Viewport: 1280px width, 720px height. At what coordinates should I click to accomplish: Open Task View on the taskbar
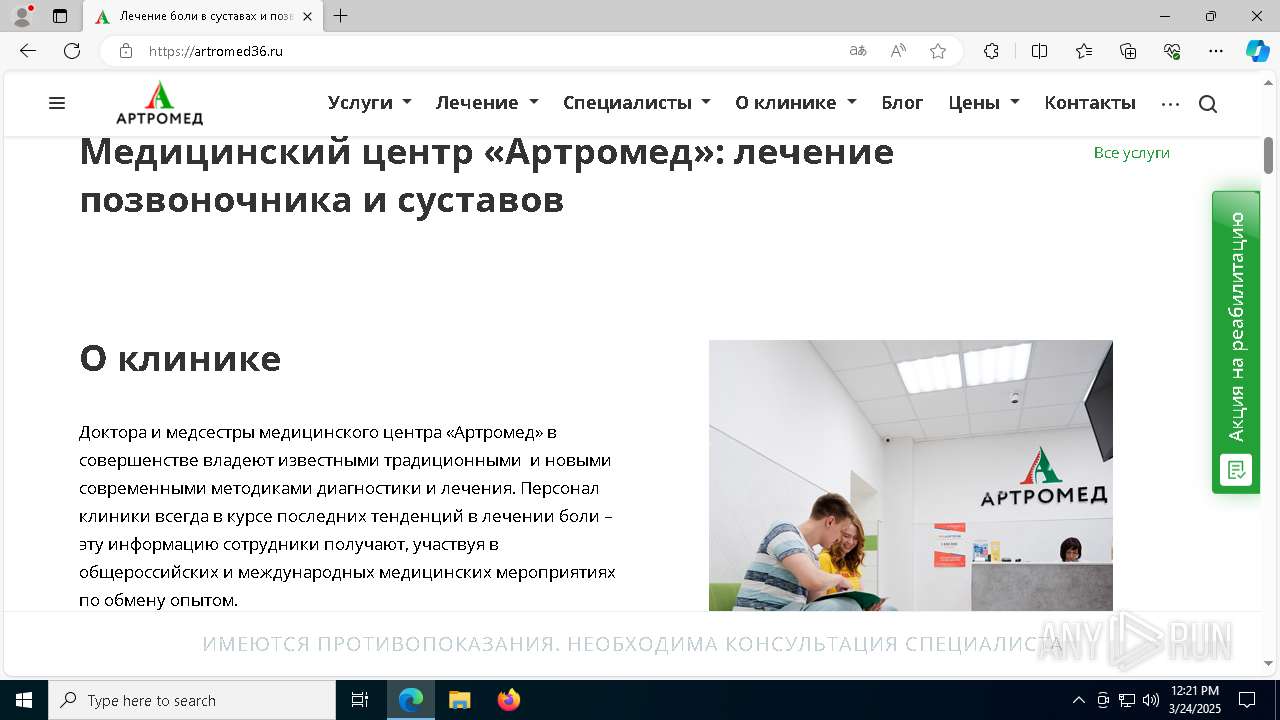[360, 700]
